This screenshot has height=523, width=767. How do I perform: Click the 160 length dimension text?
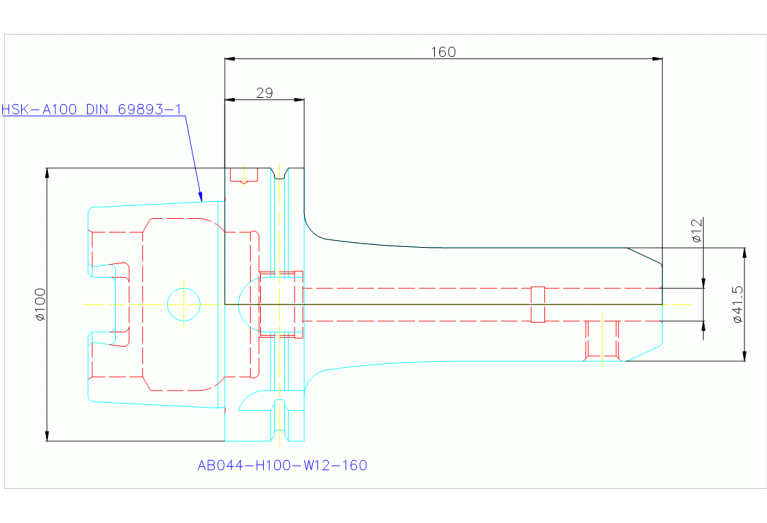coord(443,52)
